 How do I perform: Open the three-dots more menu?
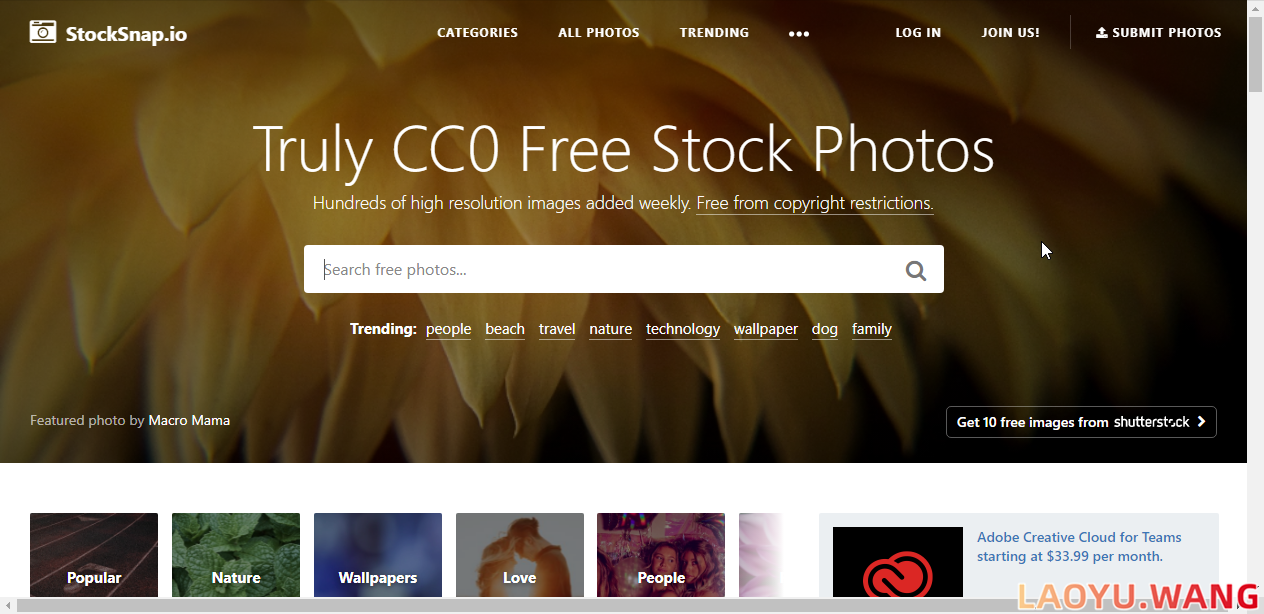pyautogui.click(x=798, y=33)
